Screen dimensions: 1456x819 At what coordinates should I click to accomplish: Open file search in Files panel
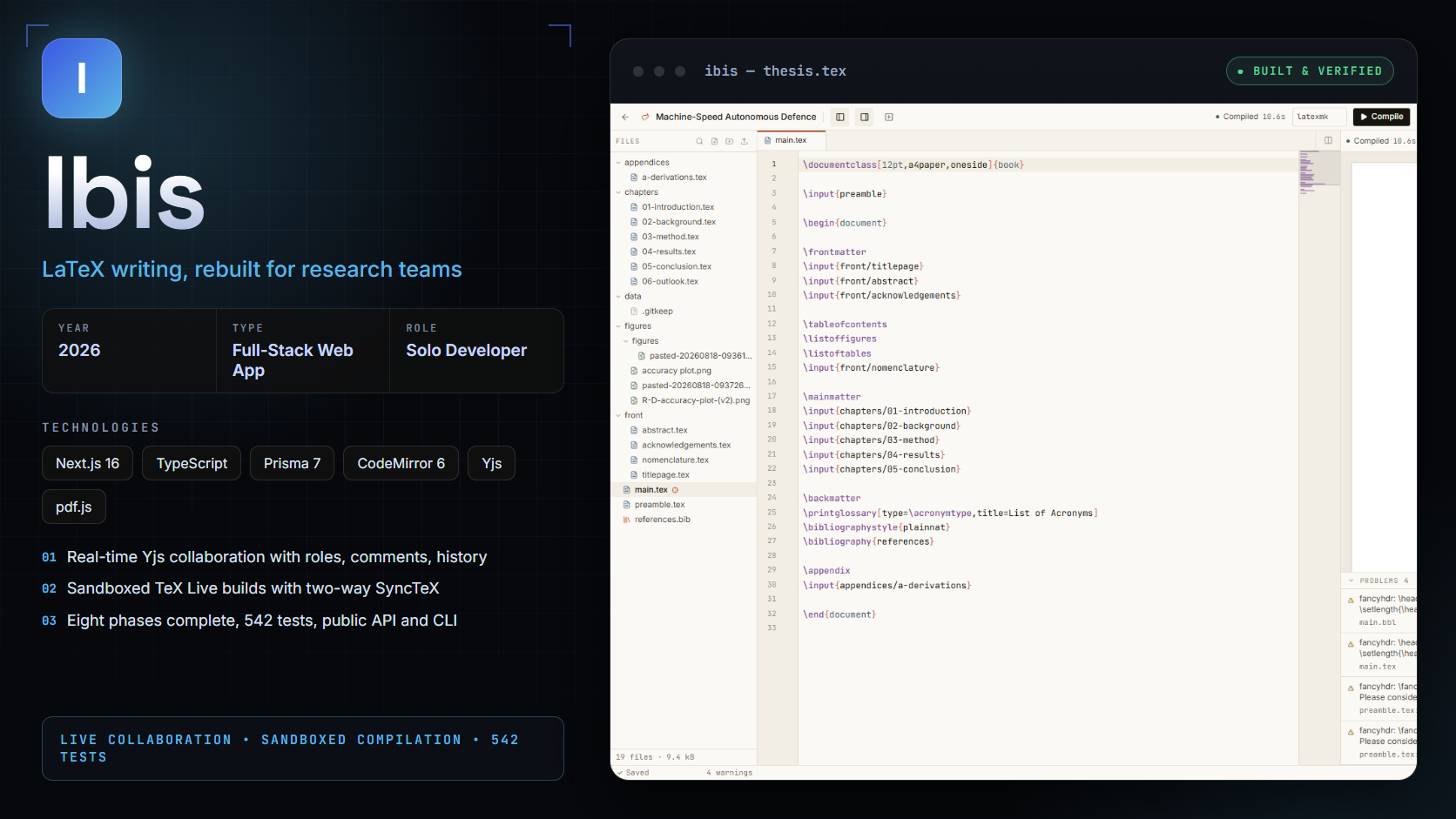tap(699, 141)
